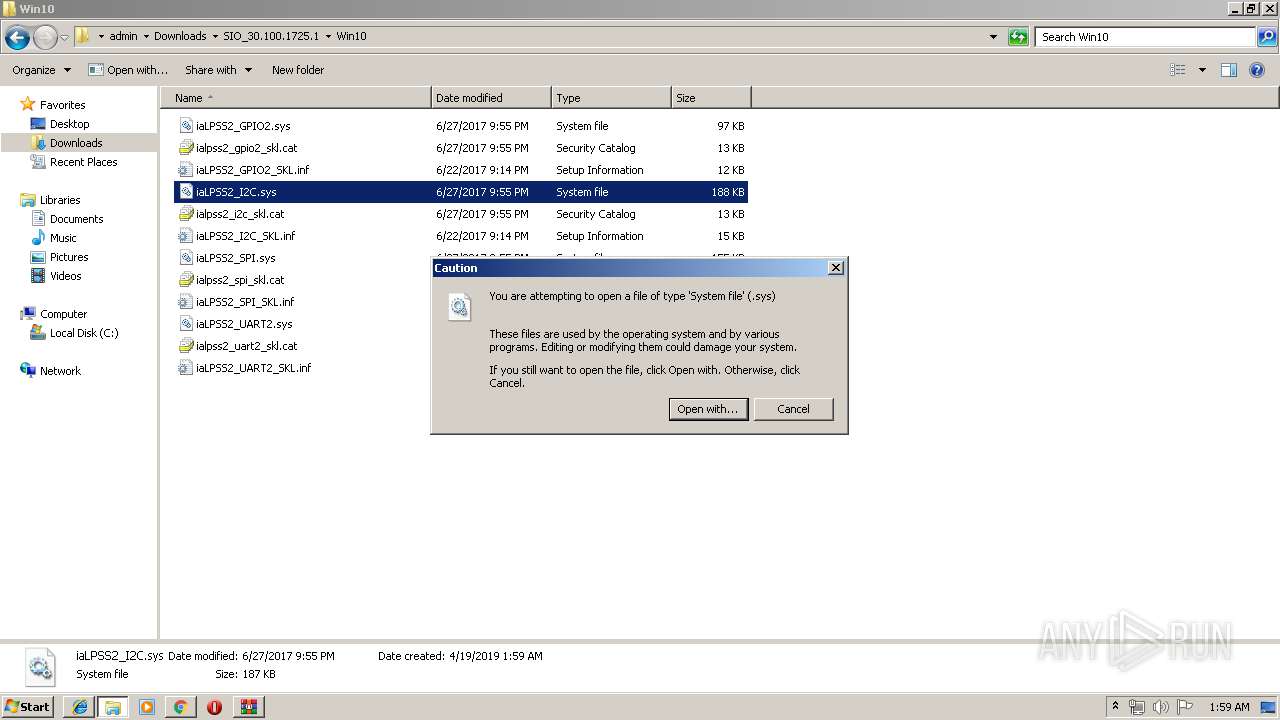The height and width of the screenshot is (720, 1280).
Task: Select Recent Places in navigation pane
Action: 83,162
